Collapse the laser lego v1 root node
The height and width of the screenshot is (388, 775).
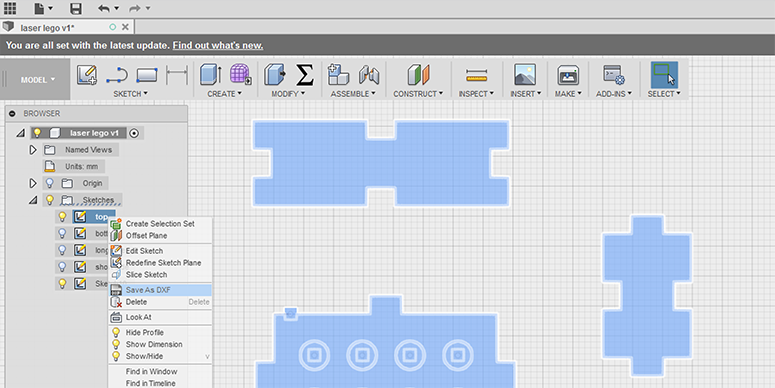pyautogui.click(x=20, y=133)
